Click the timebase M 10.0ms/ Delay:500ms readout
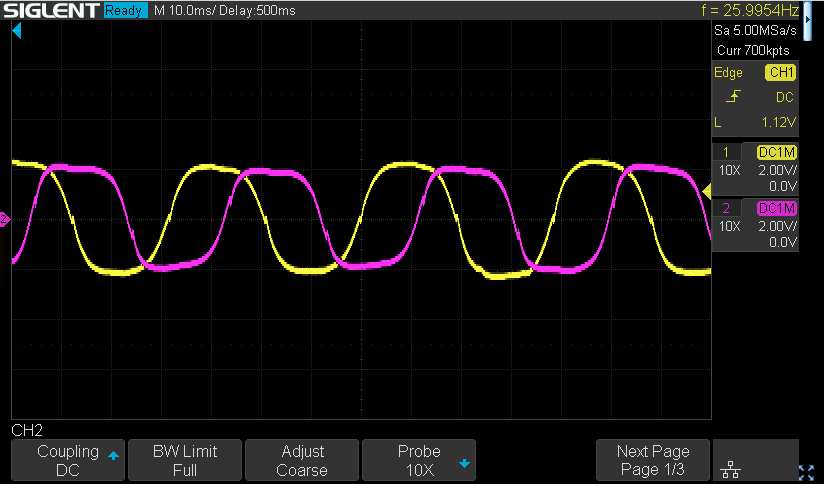The height and width of the screenshot is (484, 824). [x=225, y=11]
